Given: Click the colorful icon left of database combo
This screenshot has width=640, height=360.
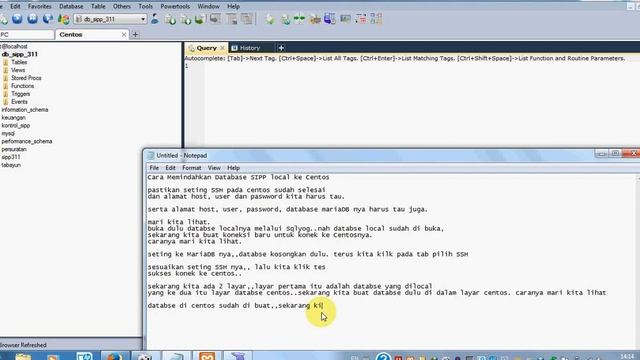Looking at the screenshot, I should [63, 19].
